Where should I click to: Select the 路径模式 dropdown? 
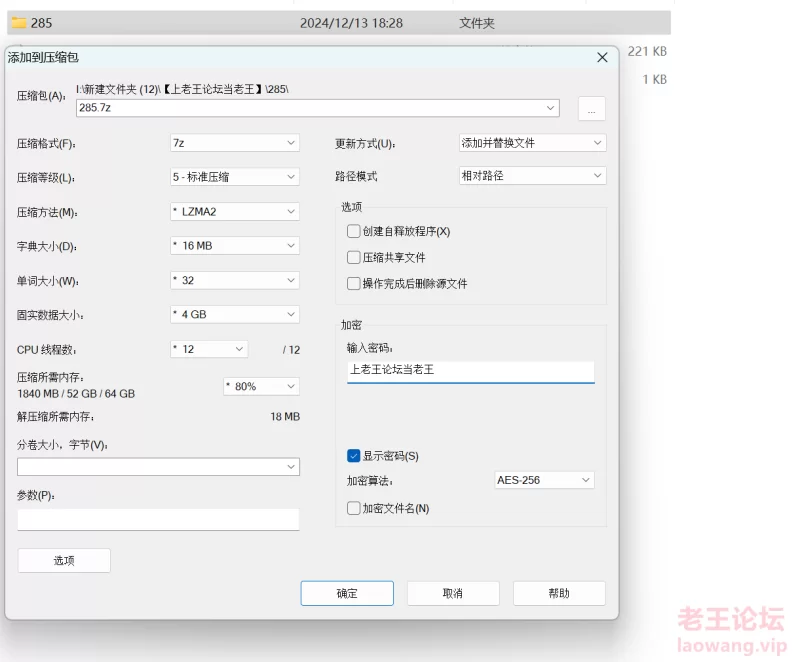pyautogui.click(x=532, y=176)
